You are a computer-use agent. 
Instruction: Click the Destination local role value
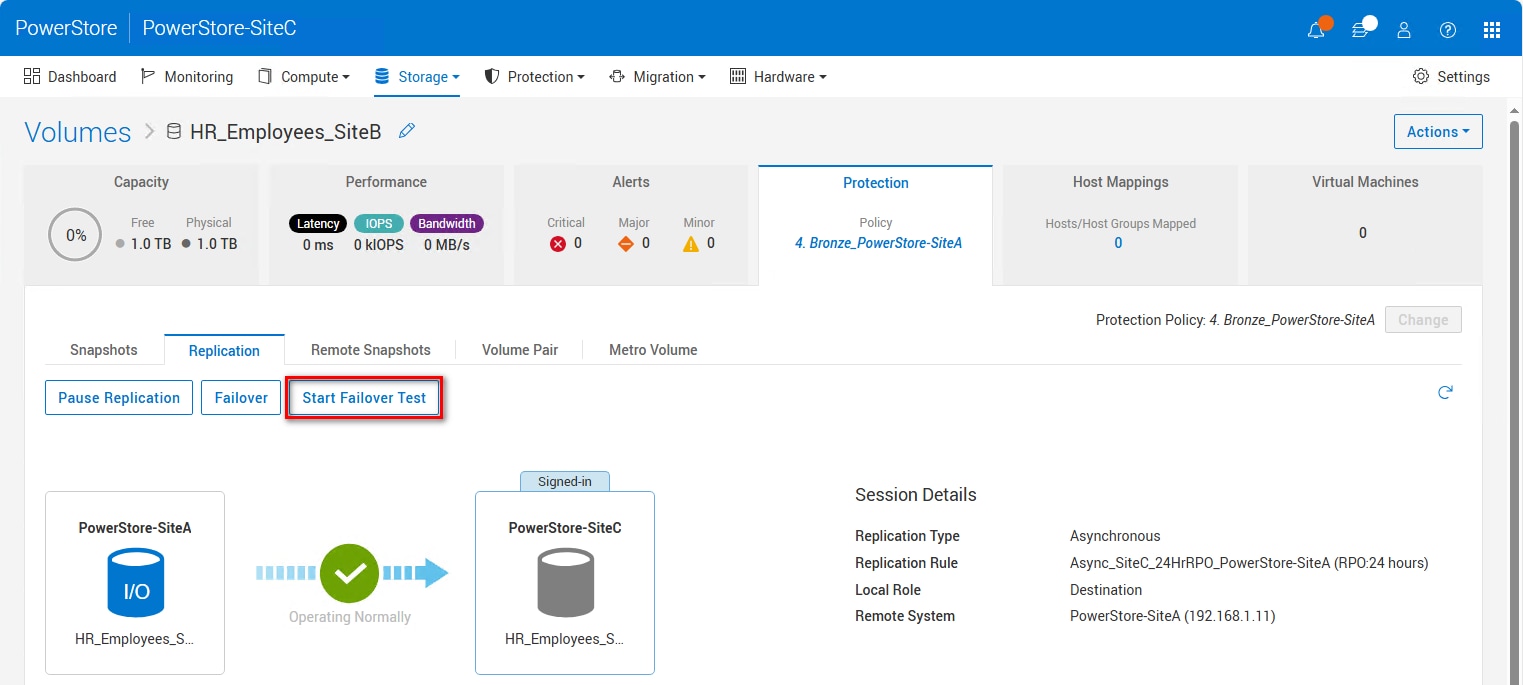click(1106, 590)
